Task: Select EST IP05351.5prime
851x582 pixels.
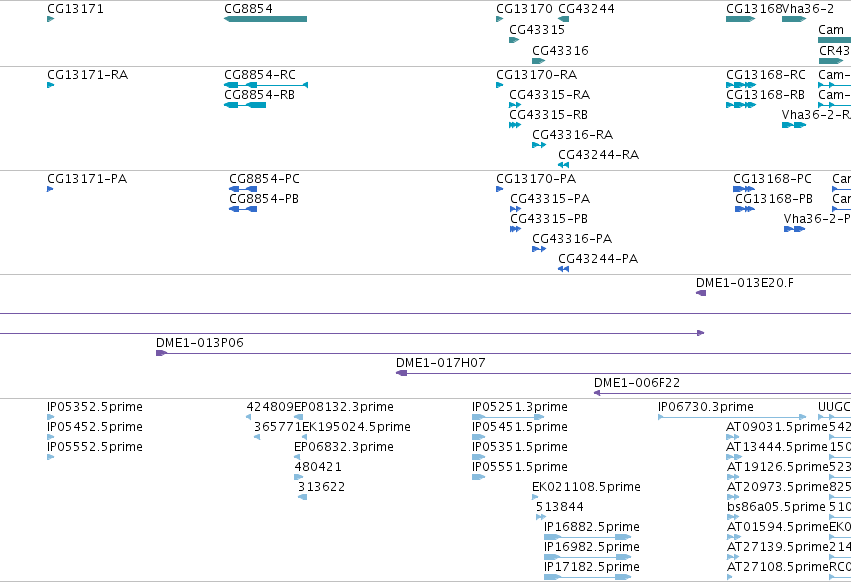Action: (x=520, y=447)
